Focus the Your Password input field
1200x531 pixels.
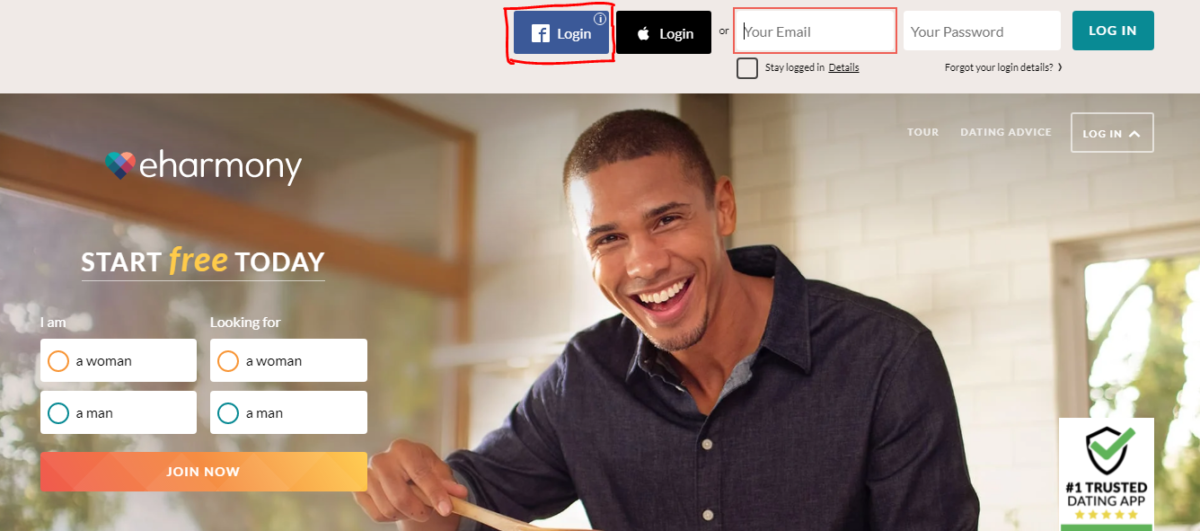pos(982,31)
